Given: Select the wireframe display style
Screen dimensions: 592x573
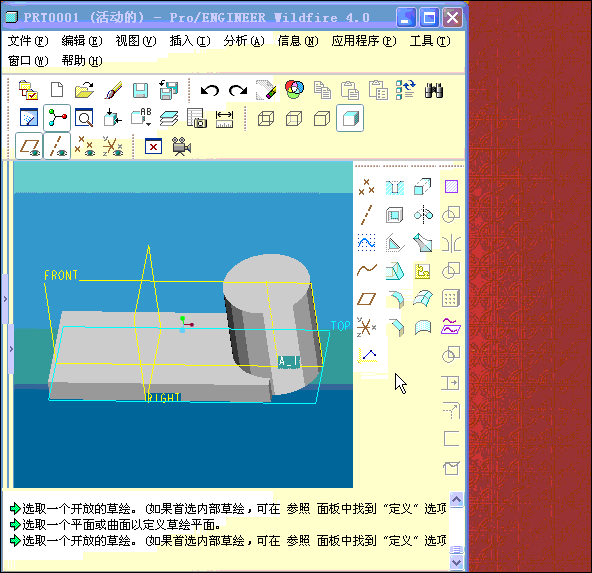Looking at the screenshot, I should [266, 119].
